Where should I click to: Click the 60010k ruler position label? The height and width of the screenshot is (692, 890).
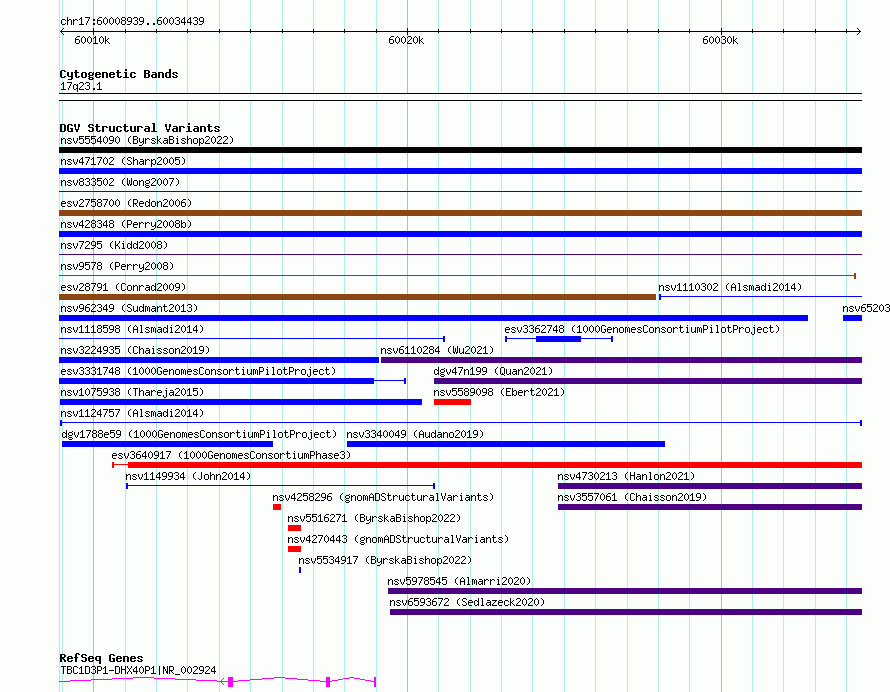point(92,40)
